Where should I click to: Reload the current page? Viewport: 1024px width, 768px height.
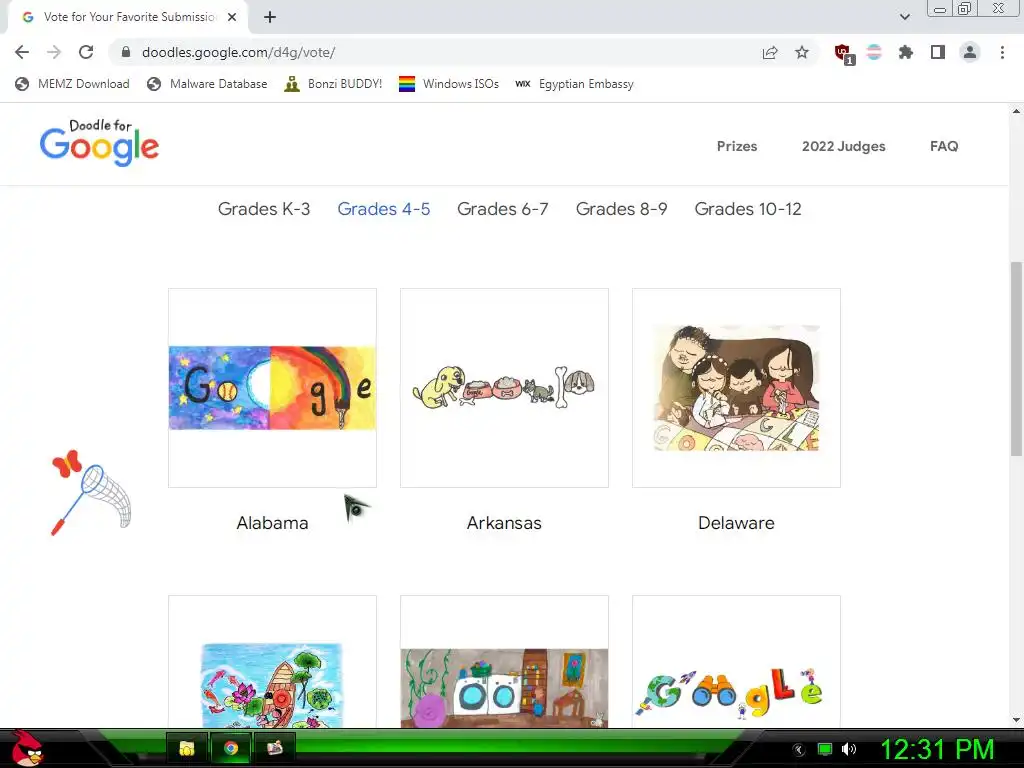coord(86,52)
